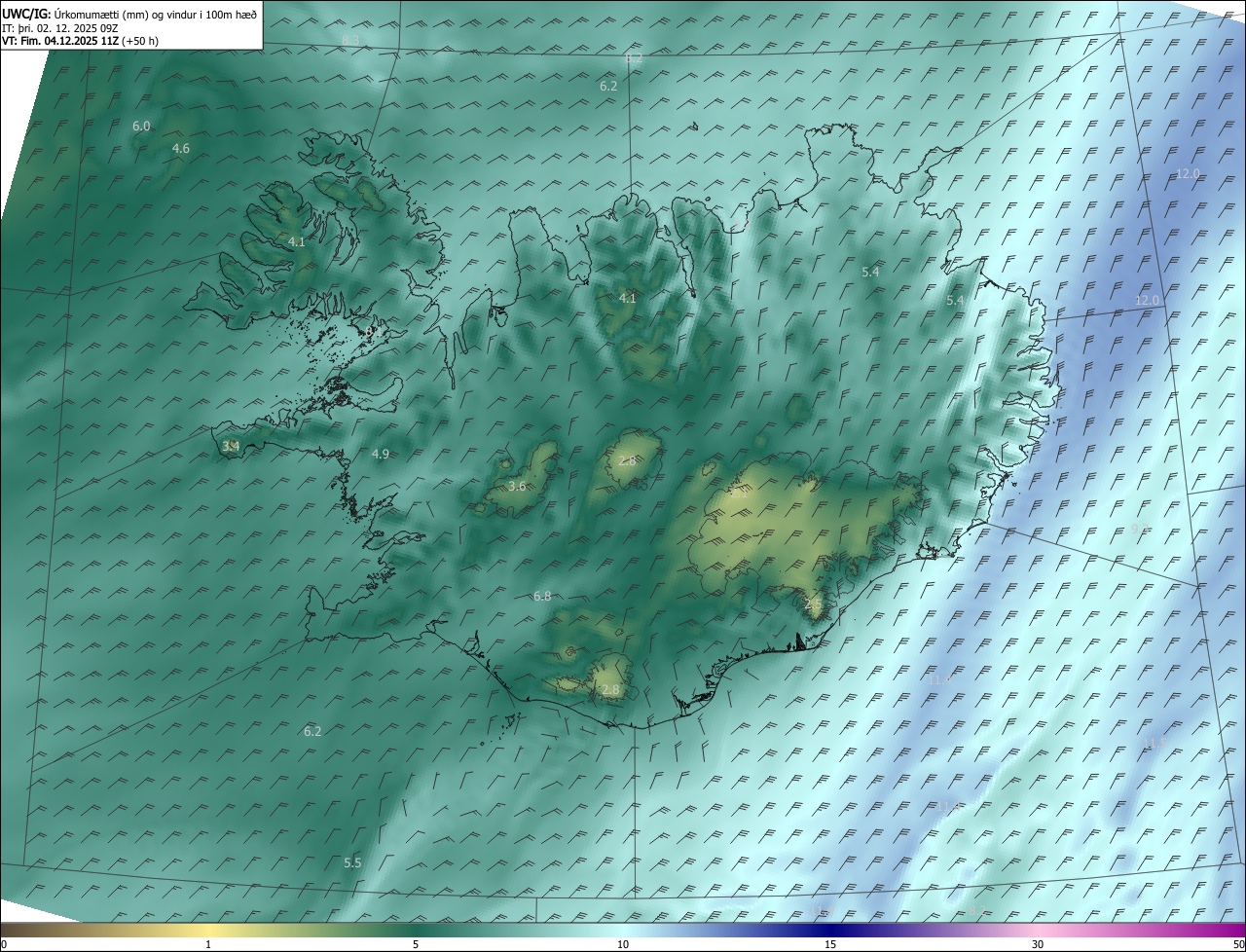Viewport: 1246px width, 952px height.
Task: Select the faint 11.5 value label
Action: [1154, 744]
